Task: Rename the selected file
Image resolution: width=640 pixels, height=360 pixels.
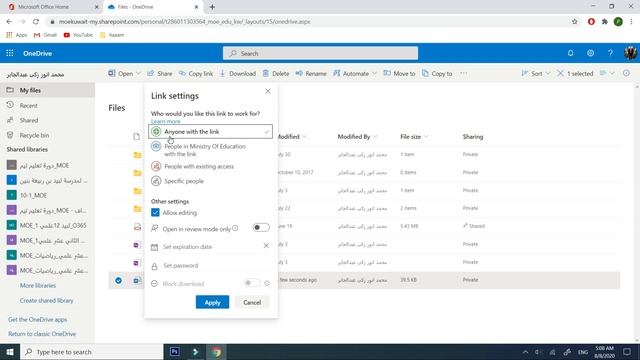Action: pyautogui.click(x=311, y=73)
